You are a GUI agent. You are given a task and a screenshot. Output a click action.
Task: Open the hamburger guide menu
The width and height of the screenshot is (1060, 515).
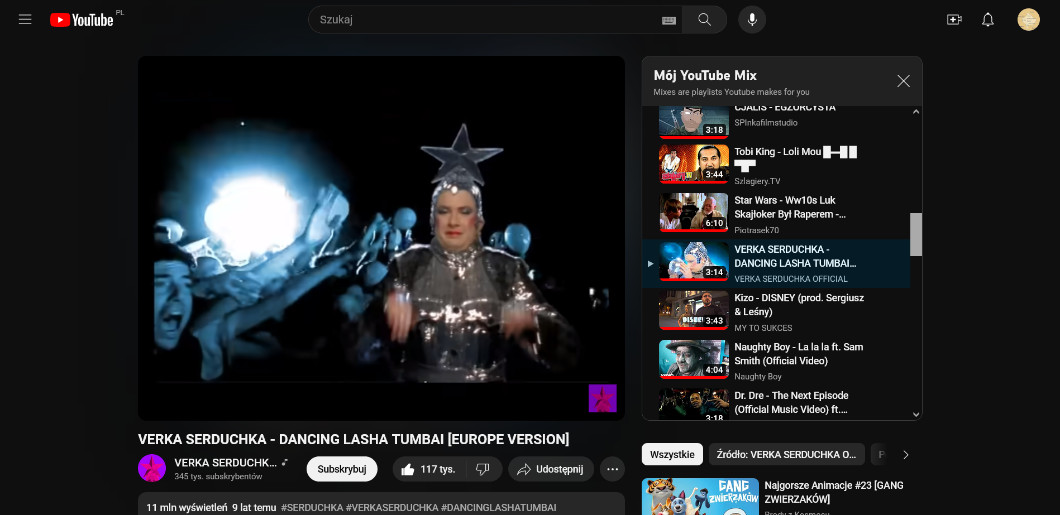pos(25,20)
